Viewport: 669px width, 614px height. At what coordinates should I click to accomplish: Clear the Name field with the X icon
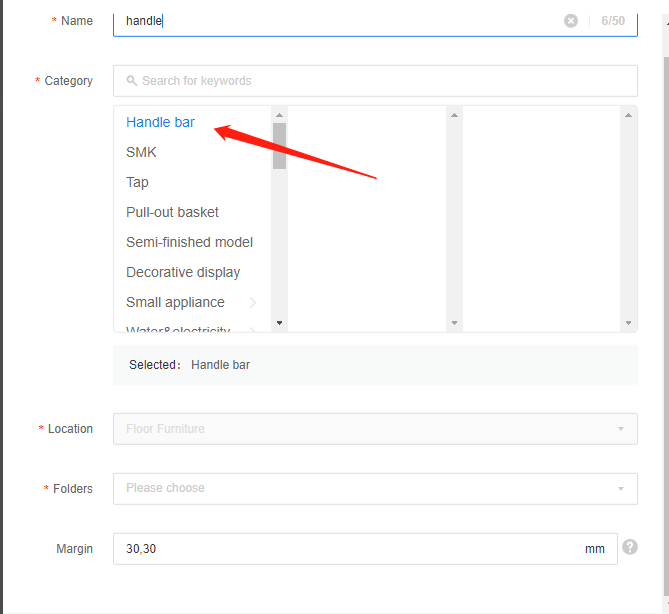pos(570,21)
